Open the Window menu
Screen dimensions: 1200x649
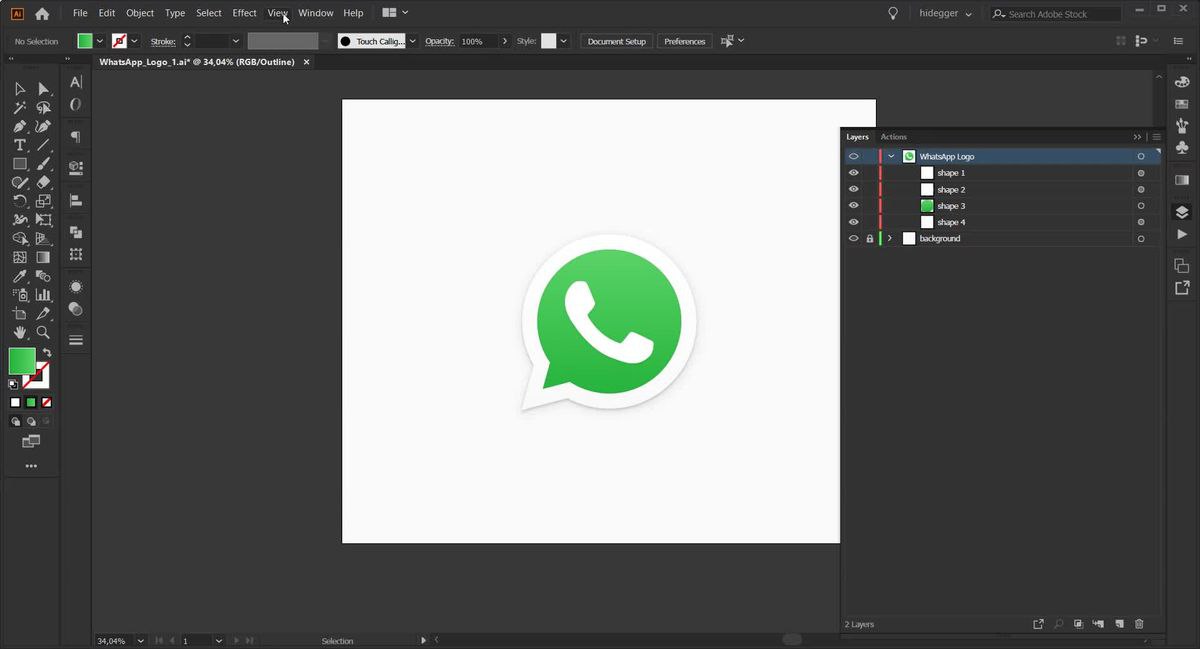tap(316, 13)
